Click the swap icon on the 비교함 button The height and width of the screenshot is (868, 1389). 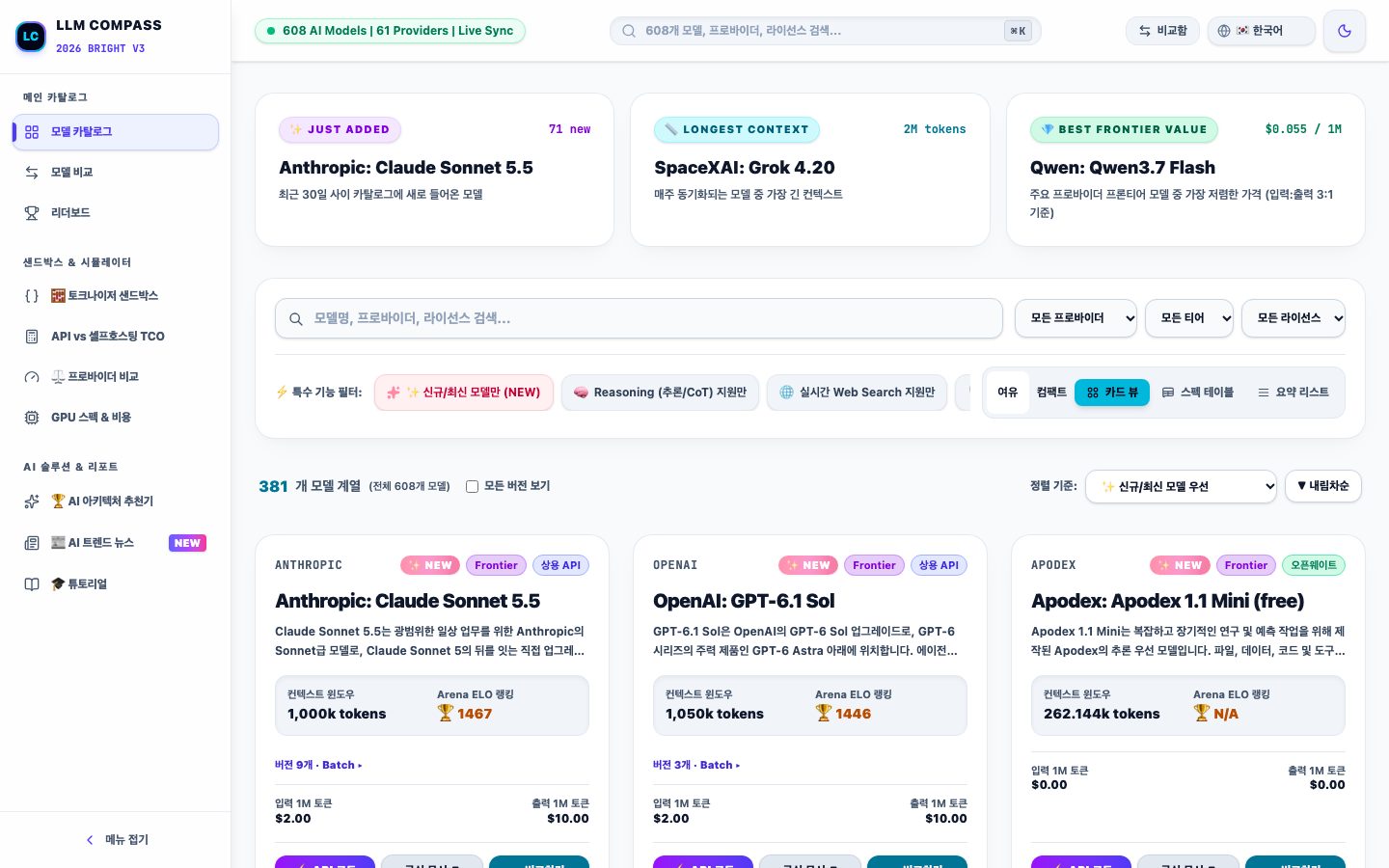click(1145, 31)
